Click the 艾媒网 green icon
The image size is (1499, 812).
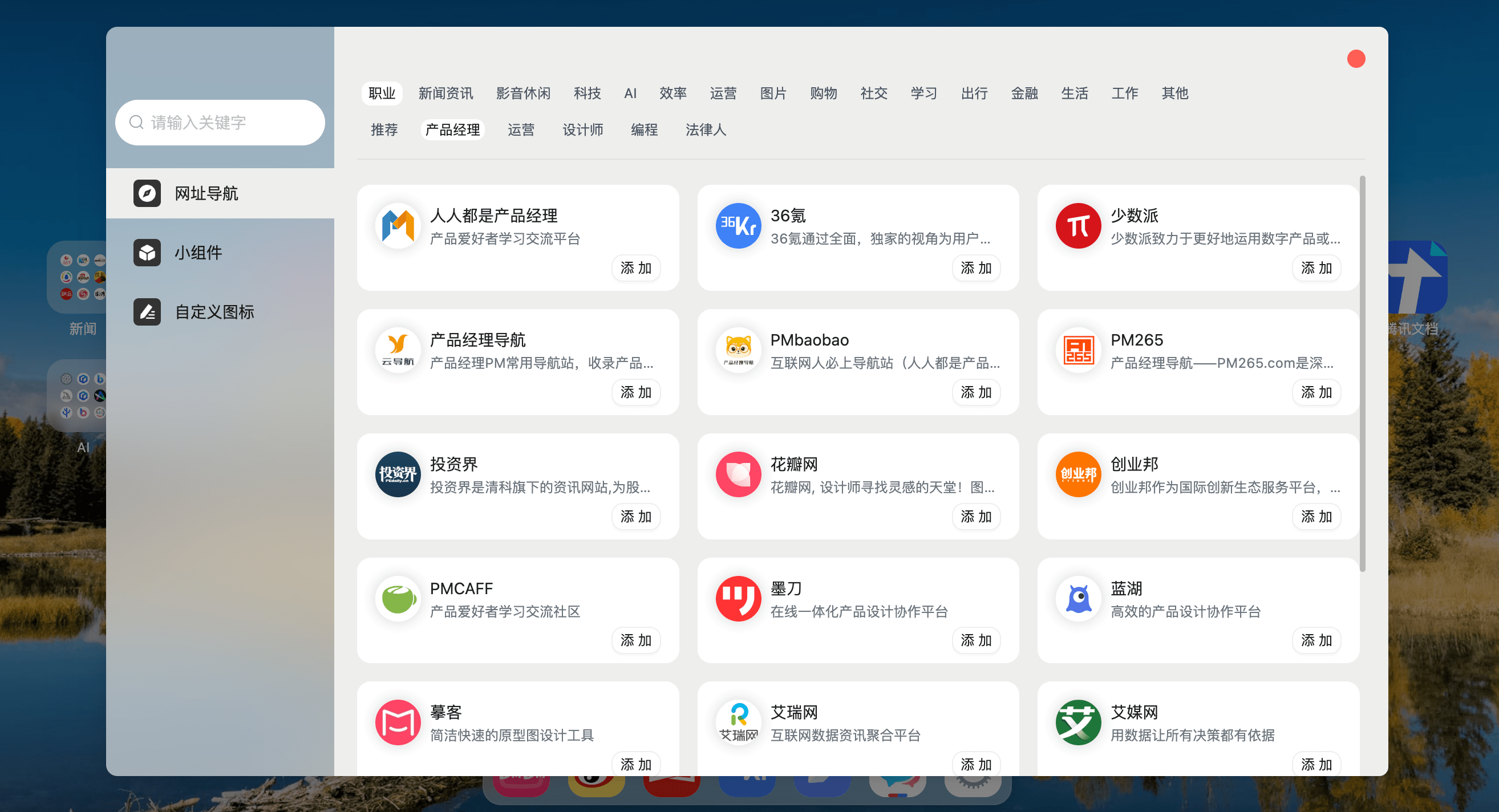[1078, 722]
